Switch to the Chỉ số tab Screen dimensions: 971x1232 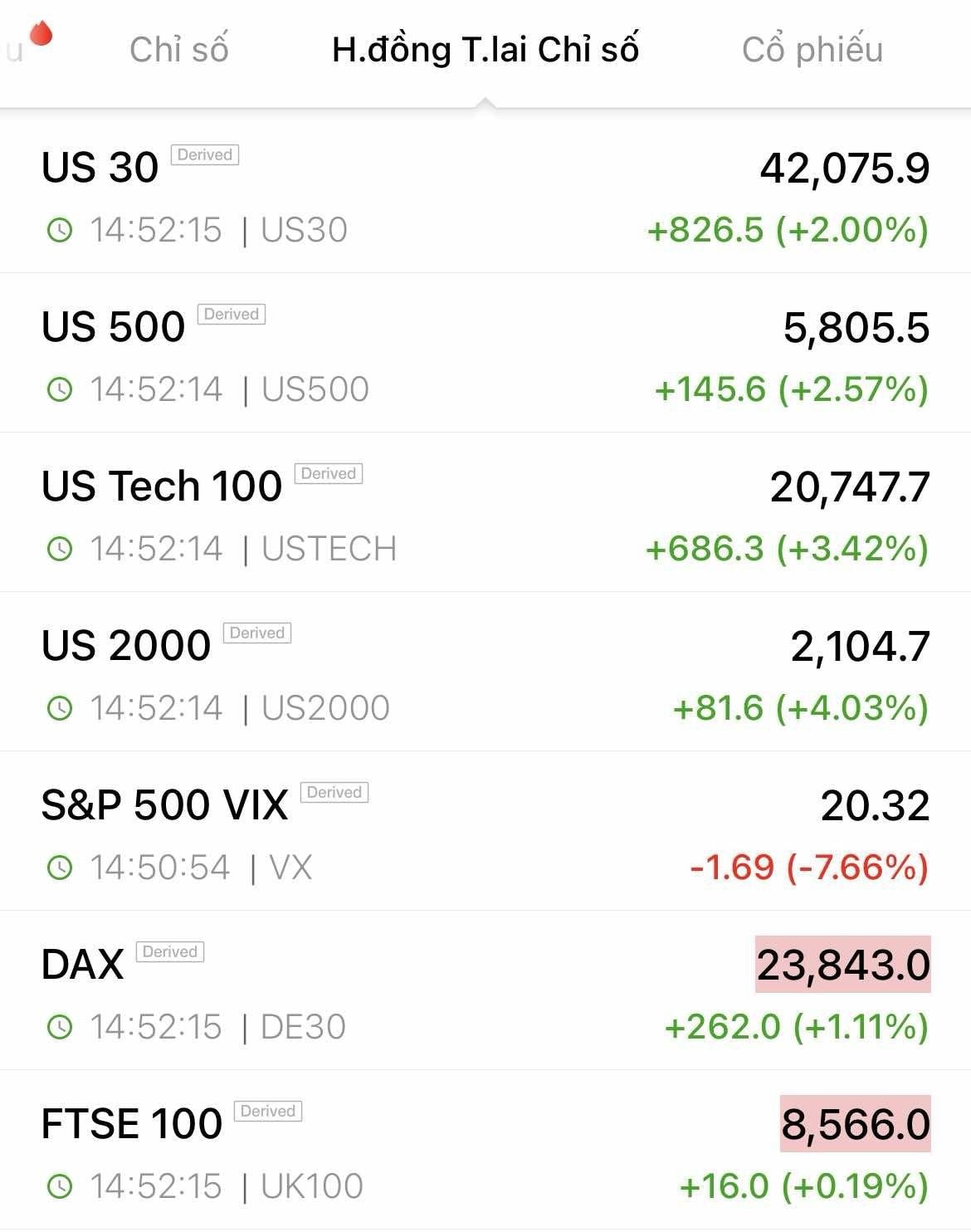click(178, 50)
